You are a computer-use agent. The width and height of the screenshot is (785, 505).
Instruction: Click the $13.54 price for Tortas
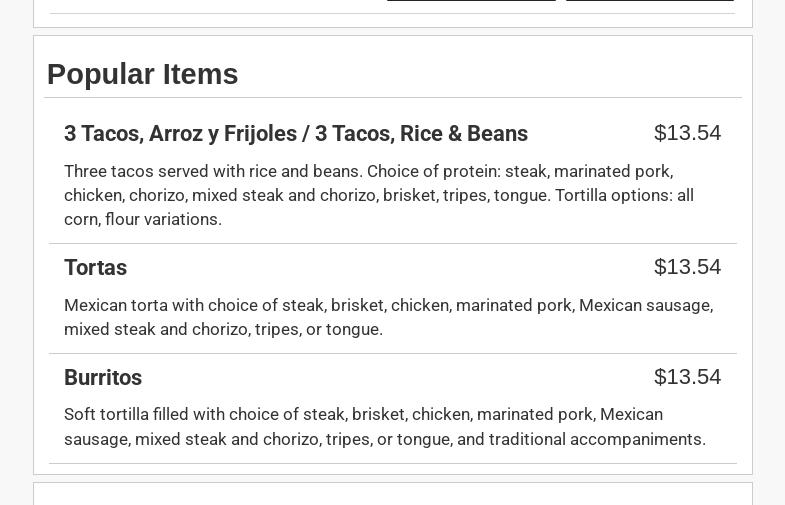pyautogui.click(x=687, y=267)
